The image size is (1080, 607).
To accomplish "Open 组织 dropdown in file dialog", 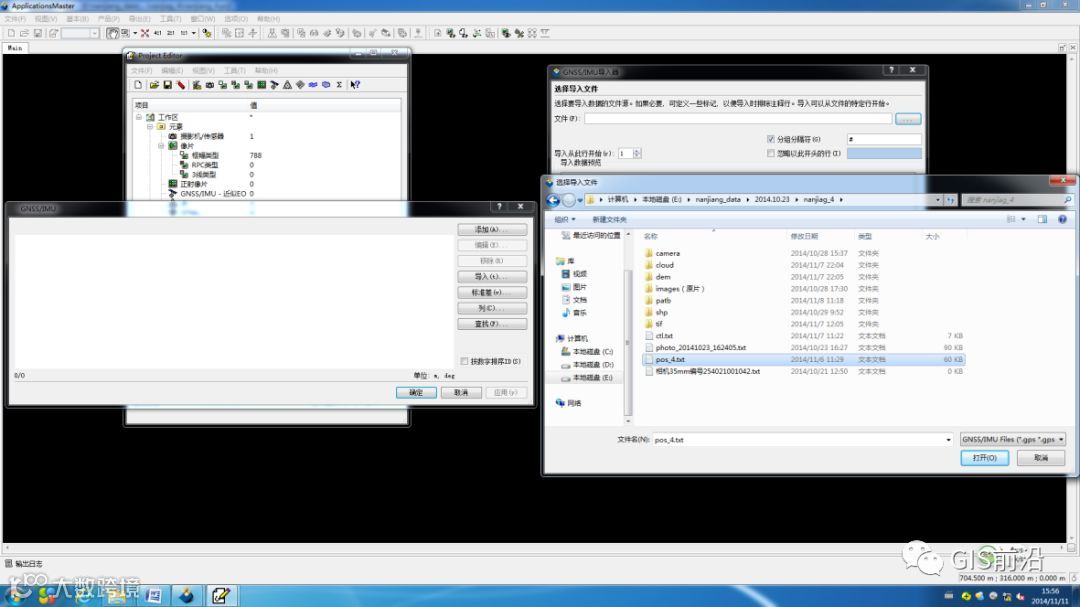I will coord(565,220).
